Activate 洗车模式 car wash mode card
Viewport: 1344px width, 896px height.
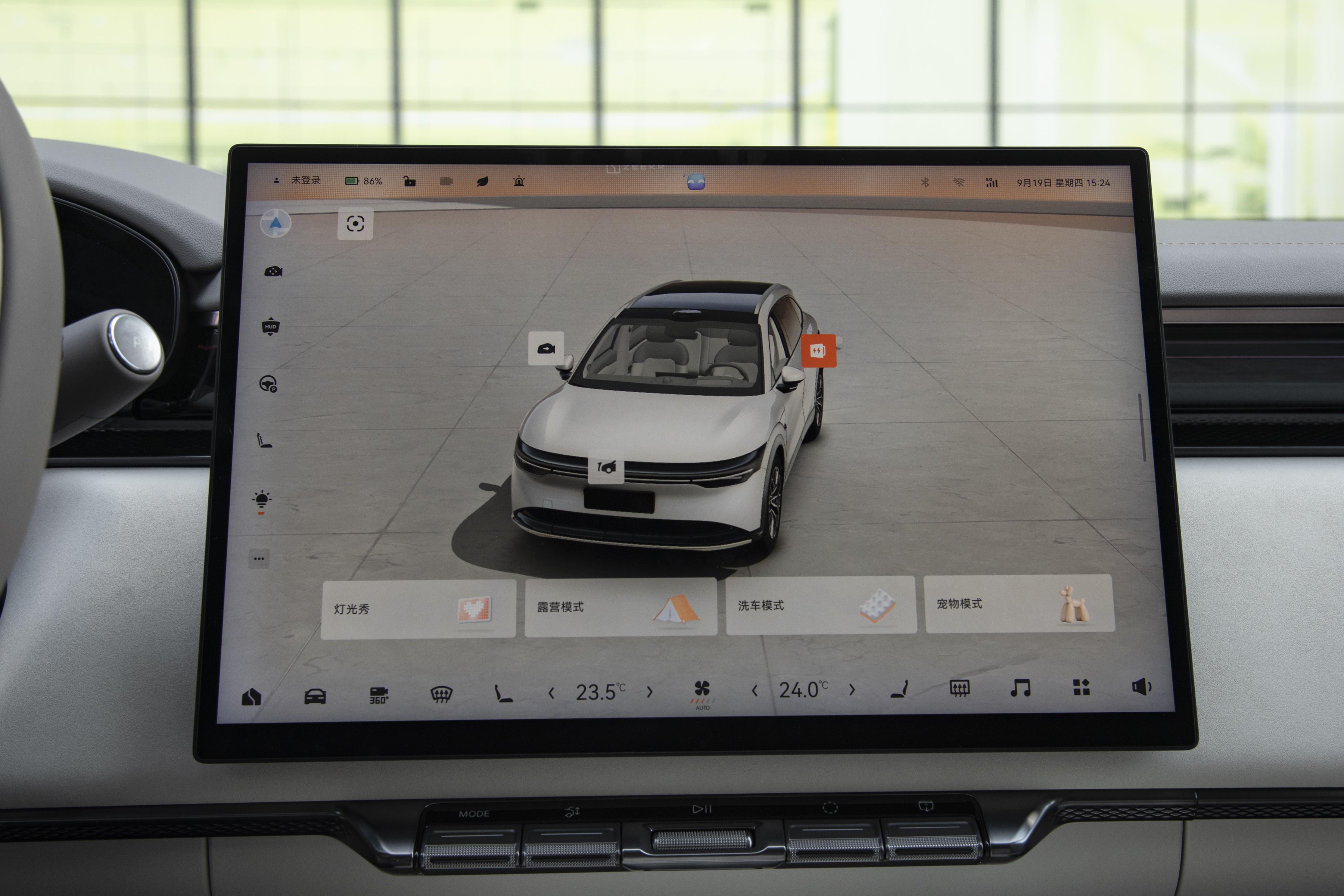tap(821, 605)
